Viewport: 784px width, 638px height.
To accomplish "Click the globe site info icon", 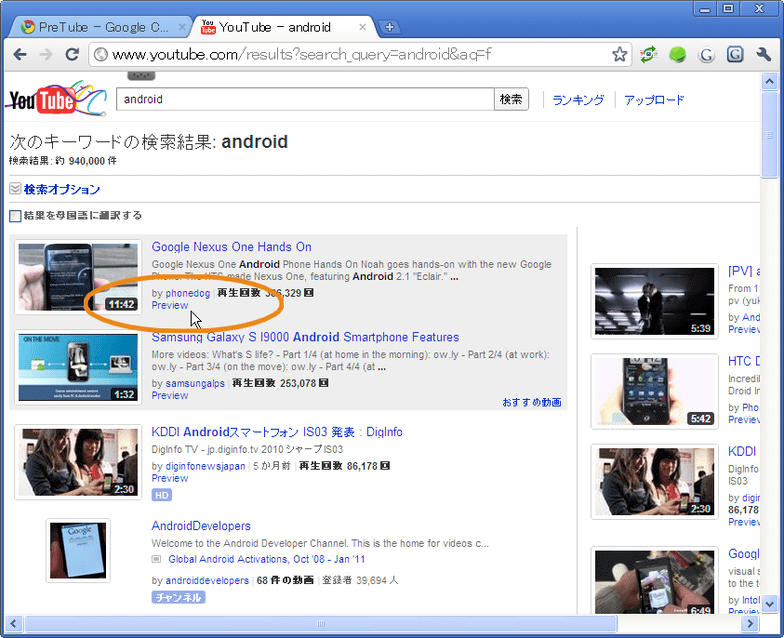I will [101, 54].
